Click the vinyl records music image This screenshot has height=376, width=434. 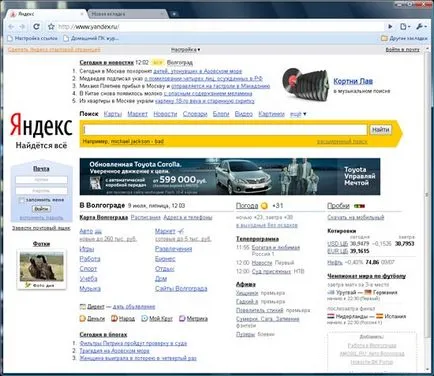coord(305,84)
